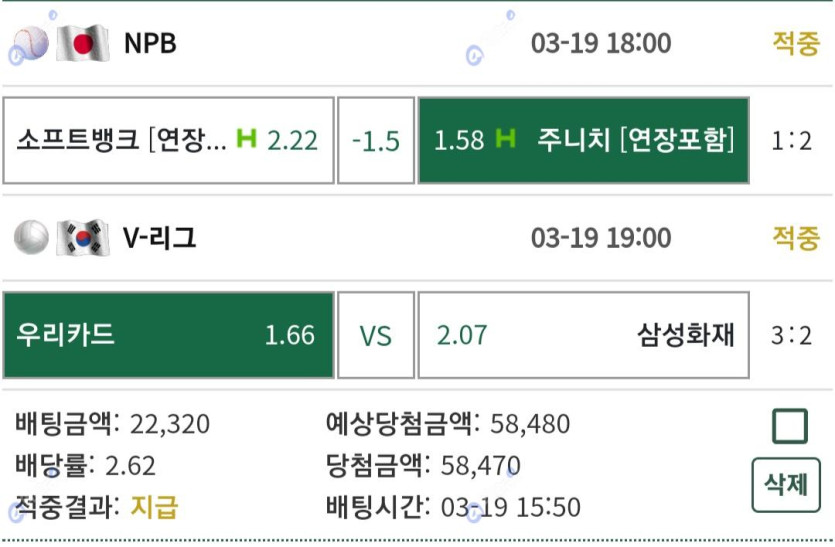Click the baseball icon beside NPB
Screen dimensions: 835x547
click(x=31, y=43)
